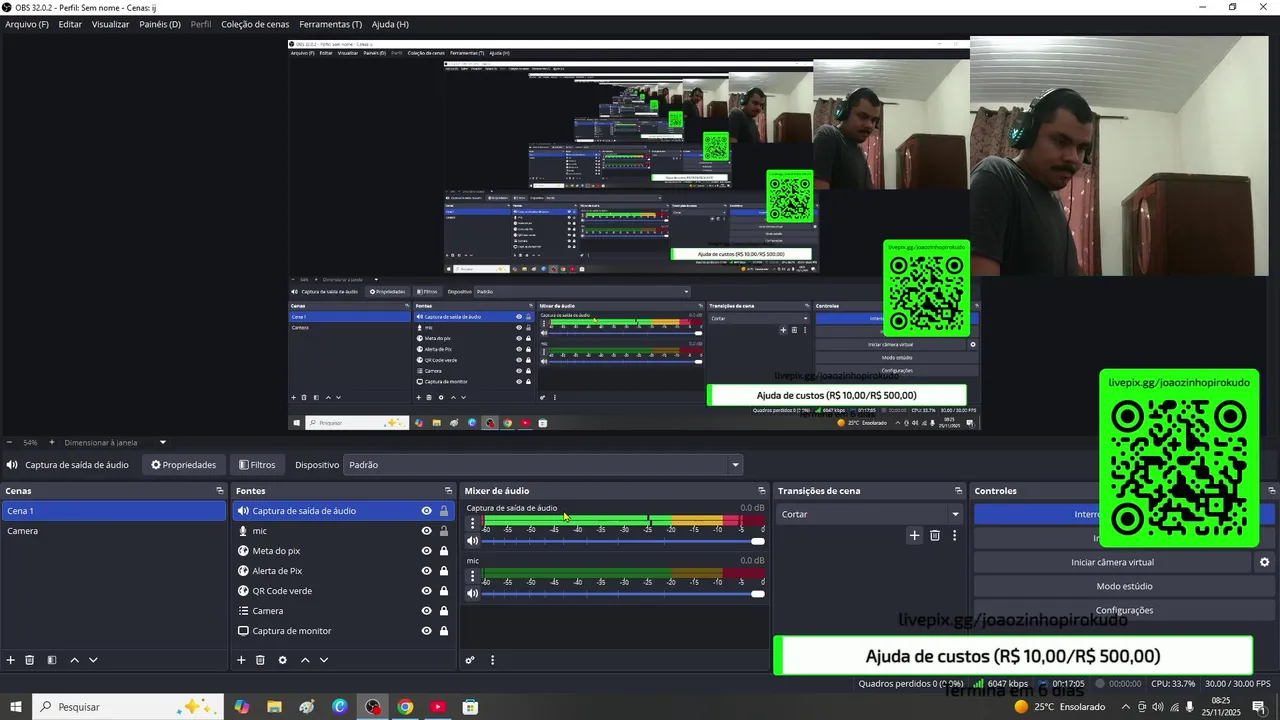Hide Captura de saída de áudio source
1280x720 pixels.
click(x=426, y=511)
